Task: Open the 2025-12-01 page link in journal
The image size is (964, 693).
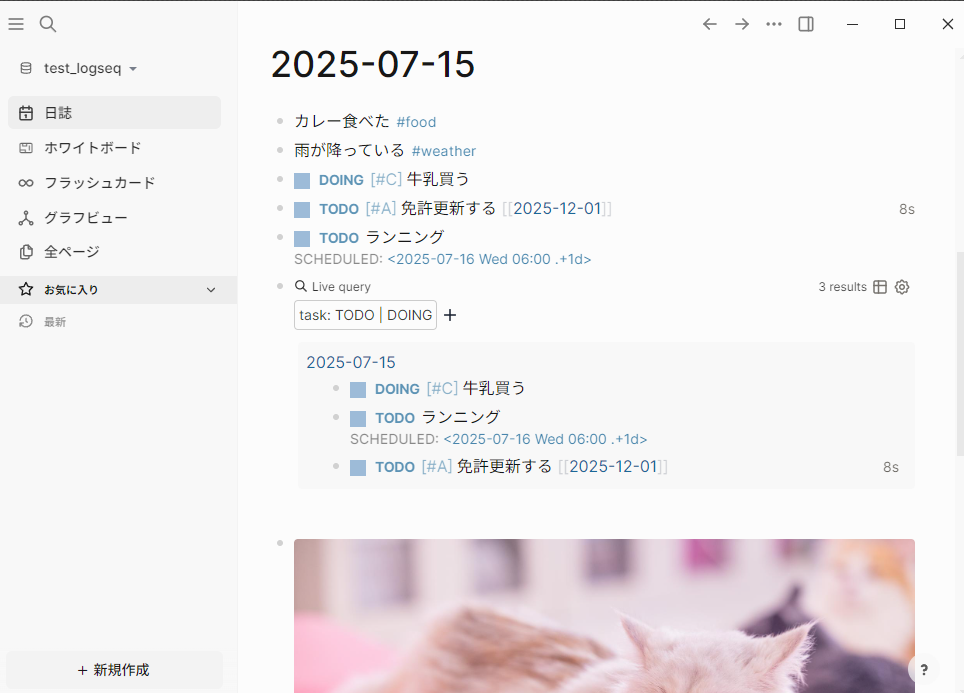Action: click(557, 208)
